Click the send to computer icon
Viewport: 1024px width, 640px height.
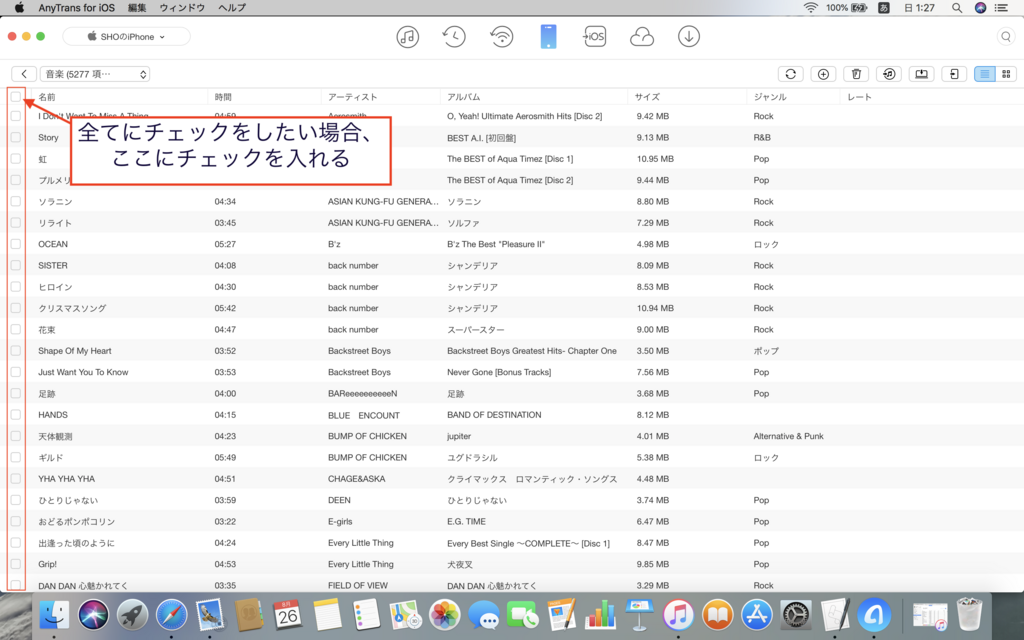coord(921,74)
